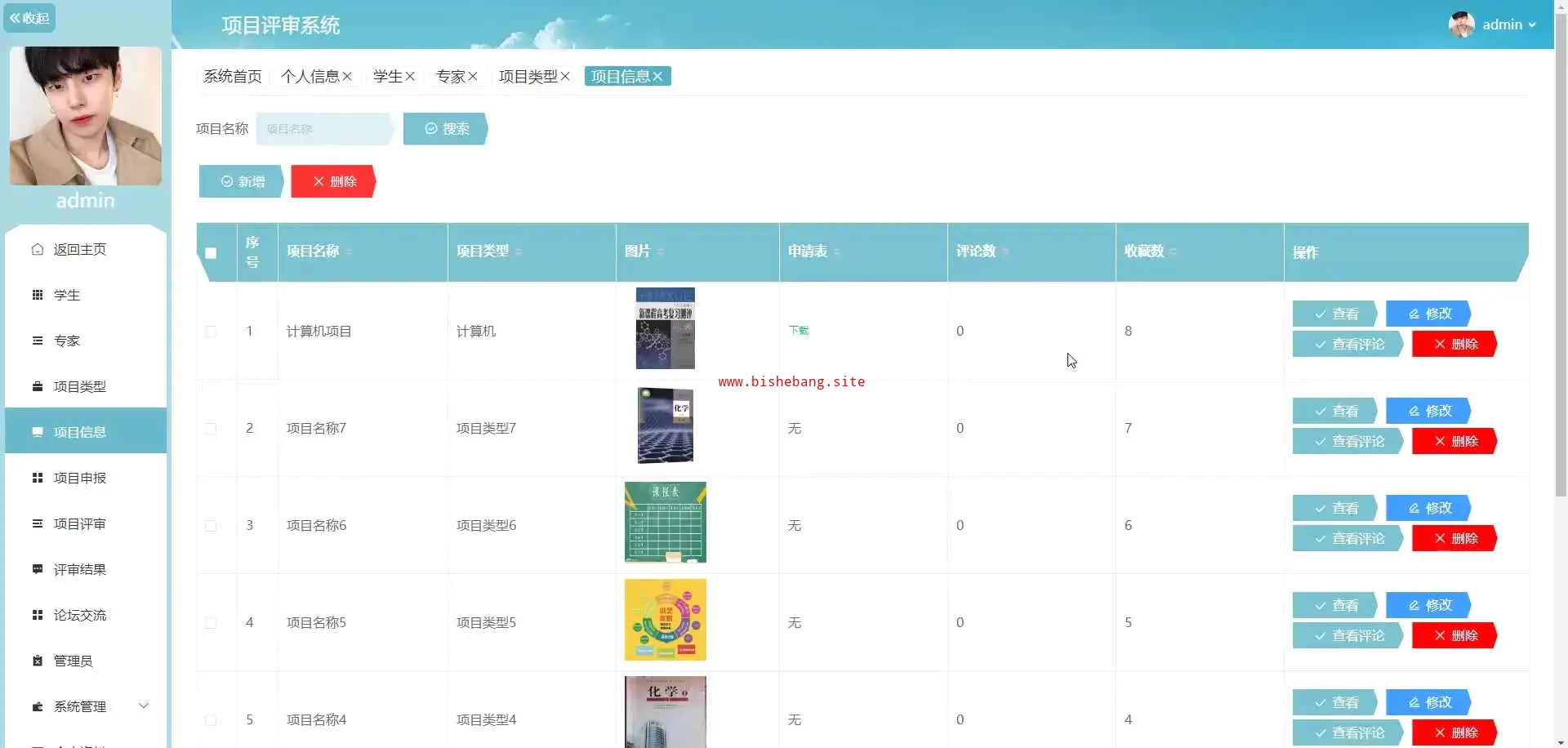Image resolution: width=1568 pixels, height=748 pixels.
Task: Sort by 申请表 column arrows
Action: click(837, 252)
